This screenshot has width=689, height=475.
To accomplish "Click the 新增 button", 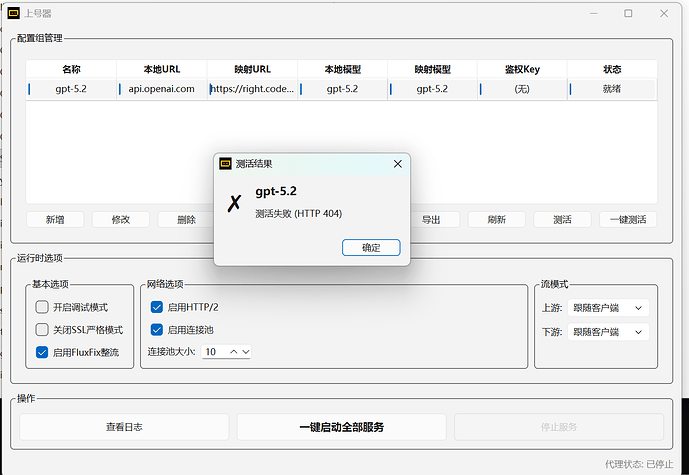I will point(55,220).
